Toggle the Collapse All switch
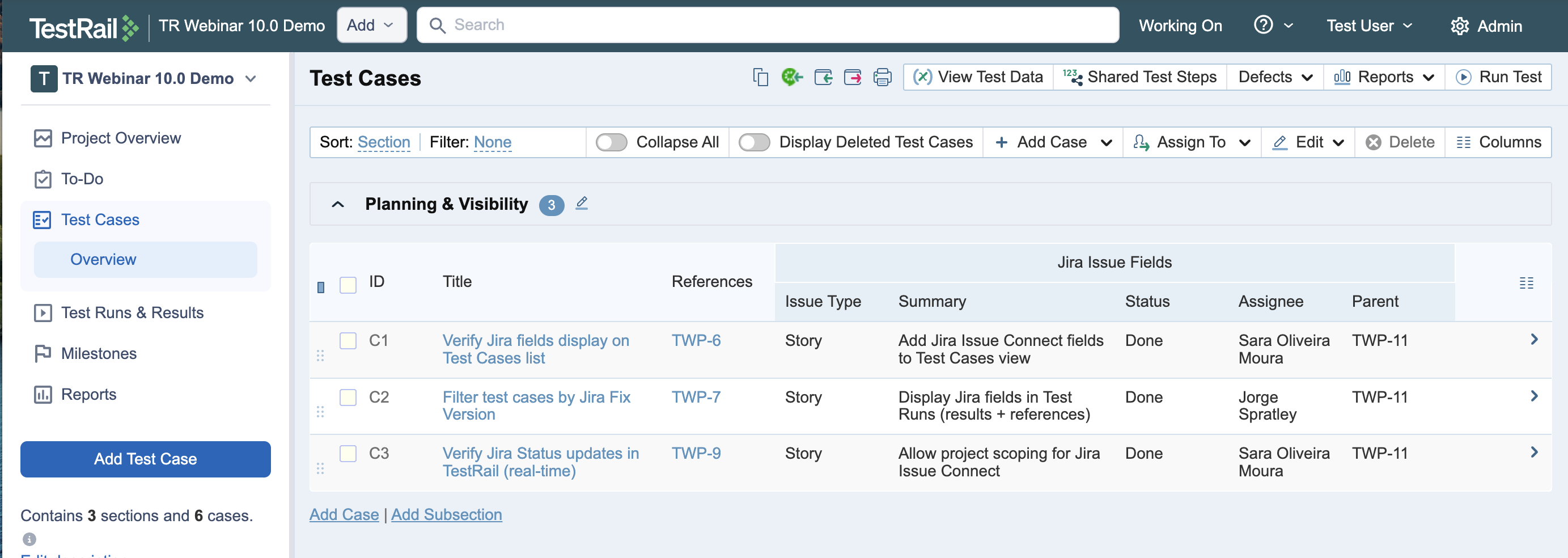This screenshot has width=1568, height=558. pos(611,142)
